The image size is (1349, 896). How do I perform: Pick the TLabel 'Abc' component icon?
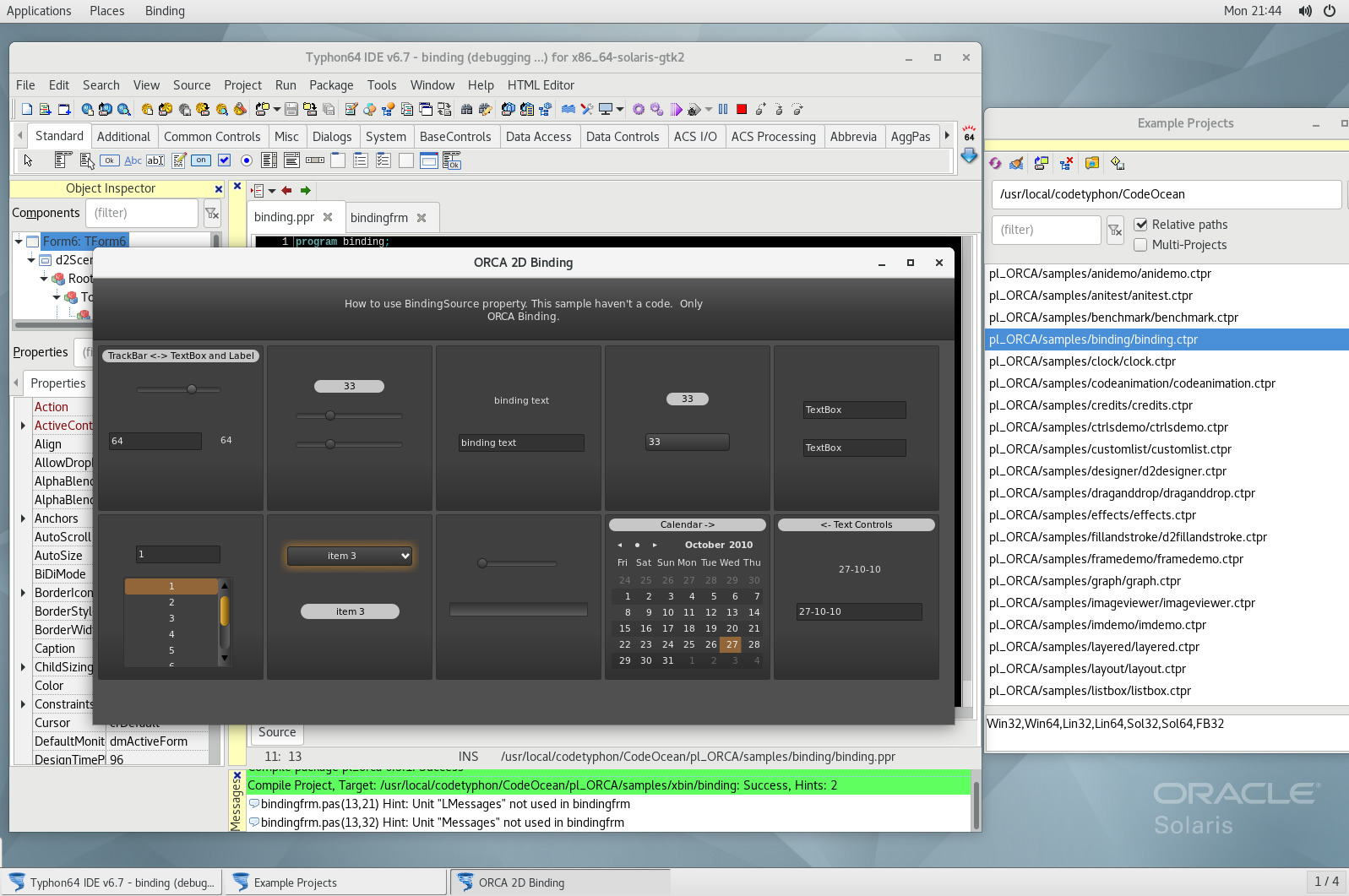[133, 160]
